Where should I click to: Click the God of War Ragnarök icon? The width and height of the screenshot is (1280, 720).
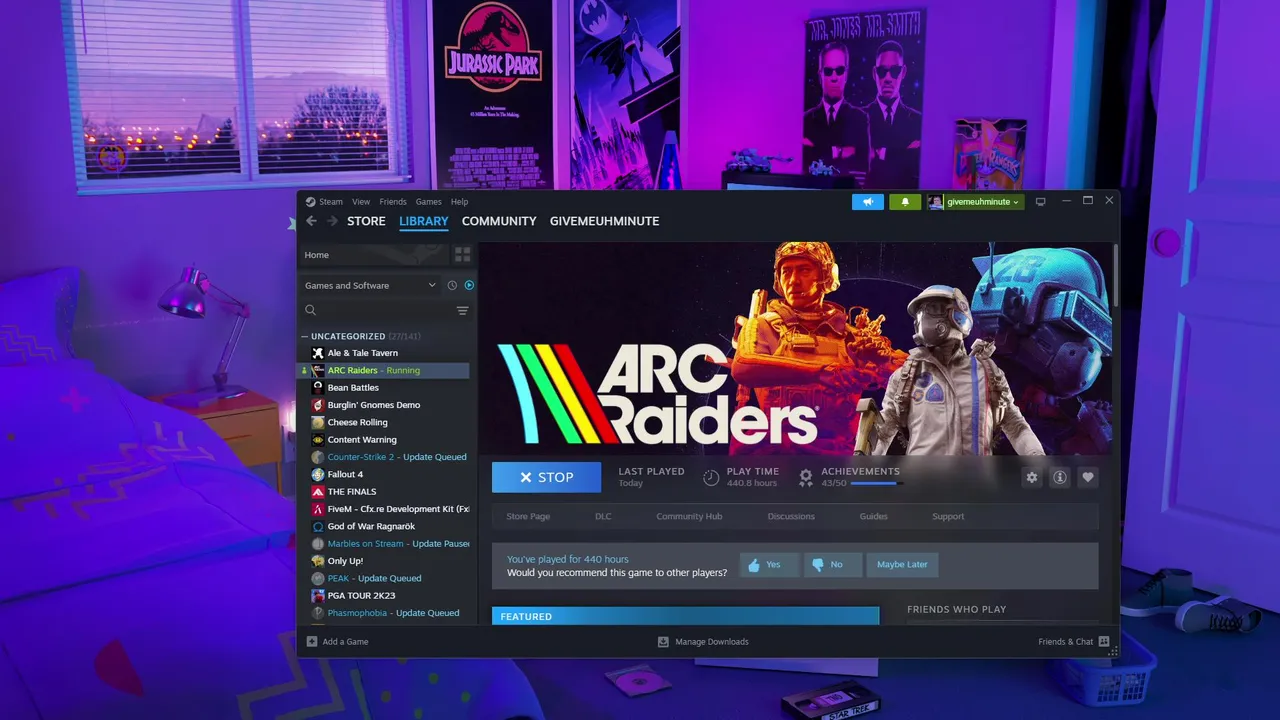tap(318, 526)
